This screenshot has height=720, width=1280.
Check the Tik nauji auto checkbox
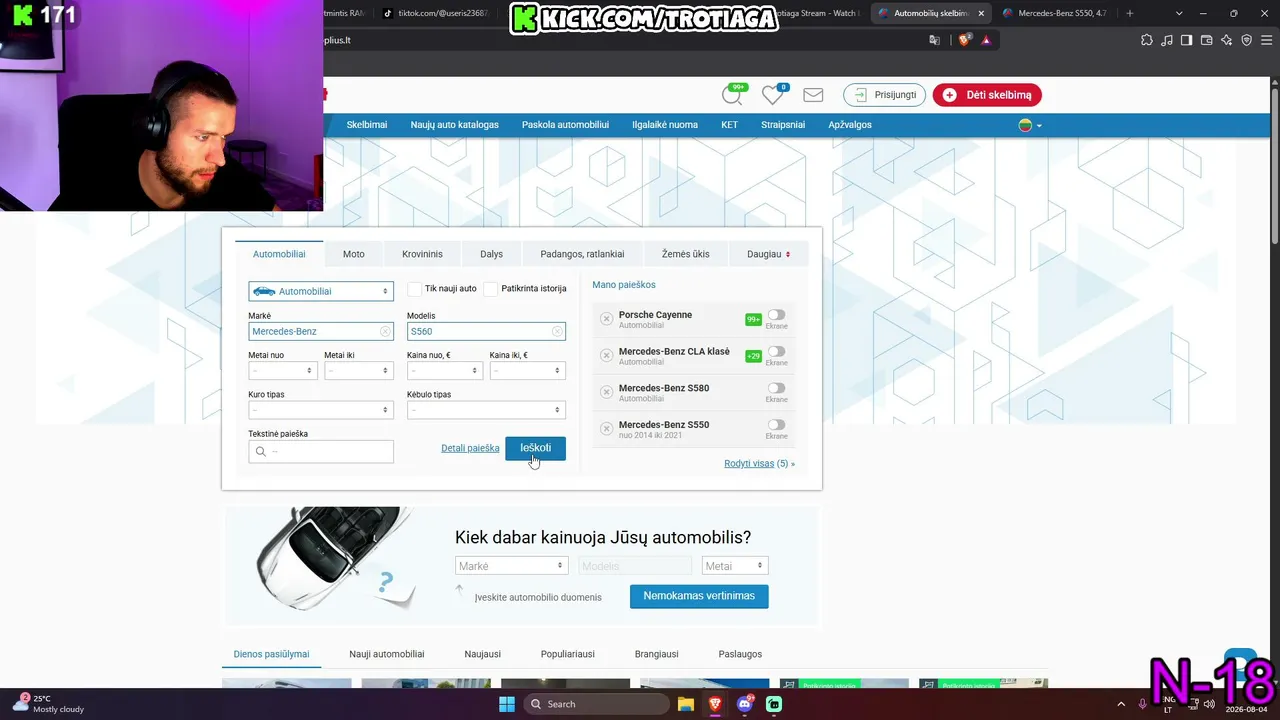pyautogui.click(x=414, y=289)
